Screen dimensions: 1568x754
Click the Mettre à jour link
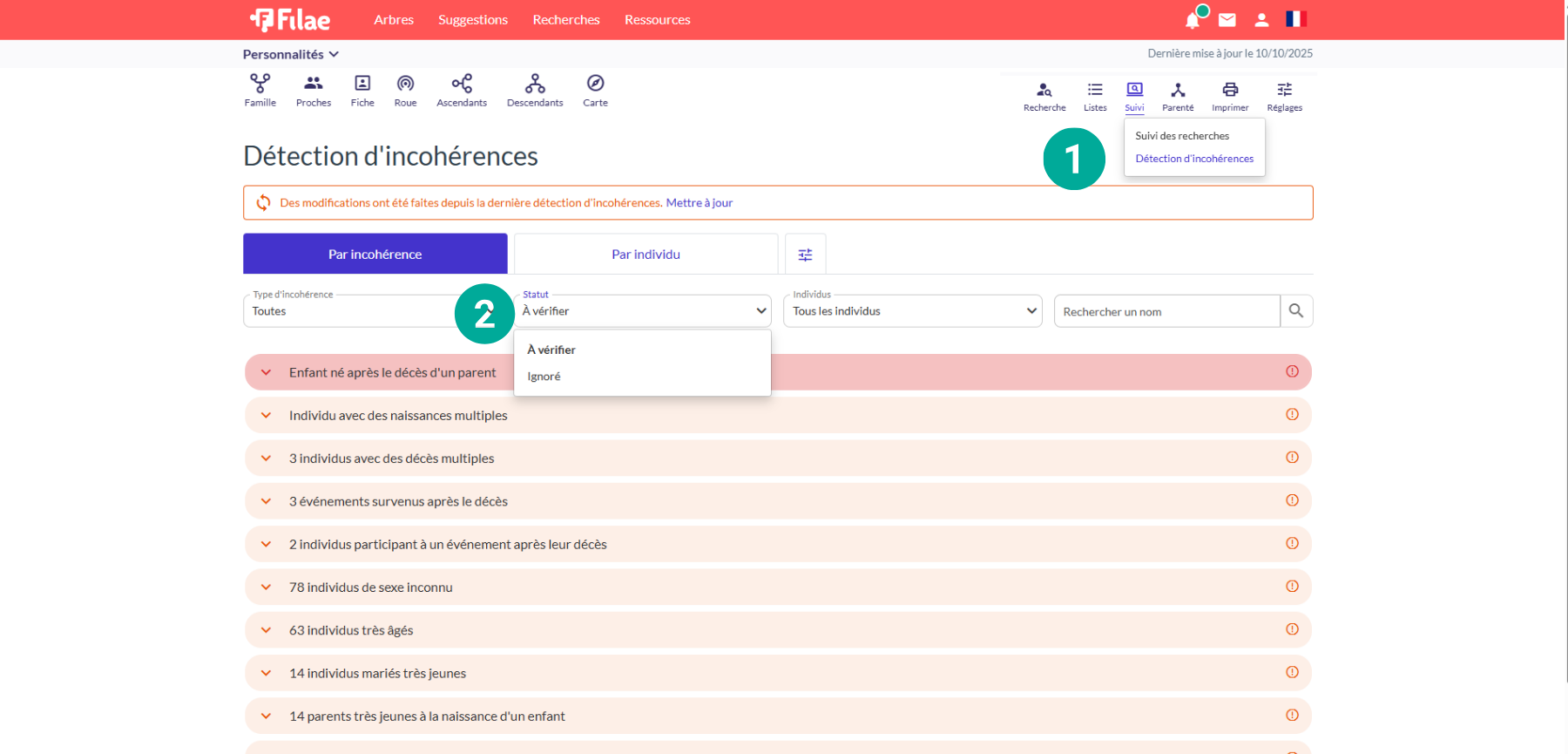point(699,203)
